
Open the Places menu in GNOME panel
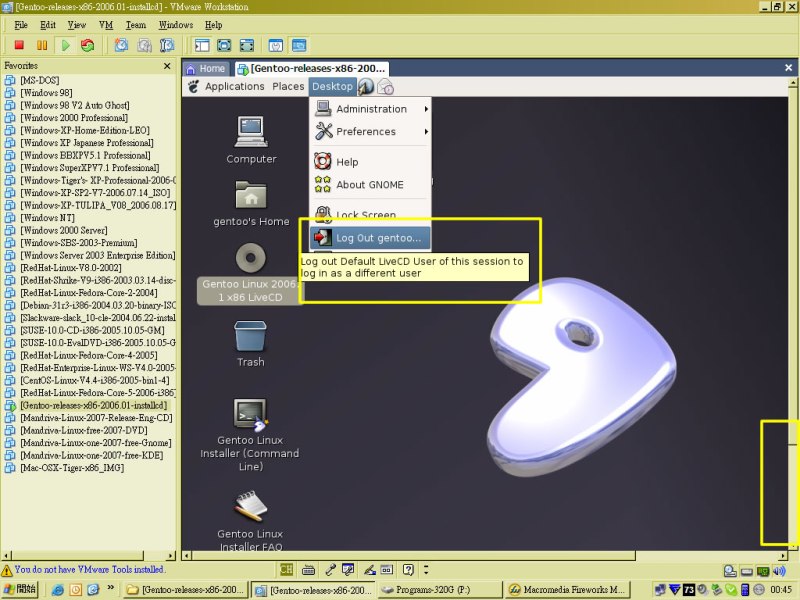coord(288,86)
